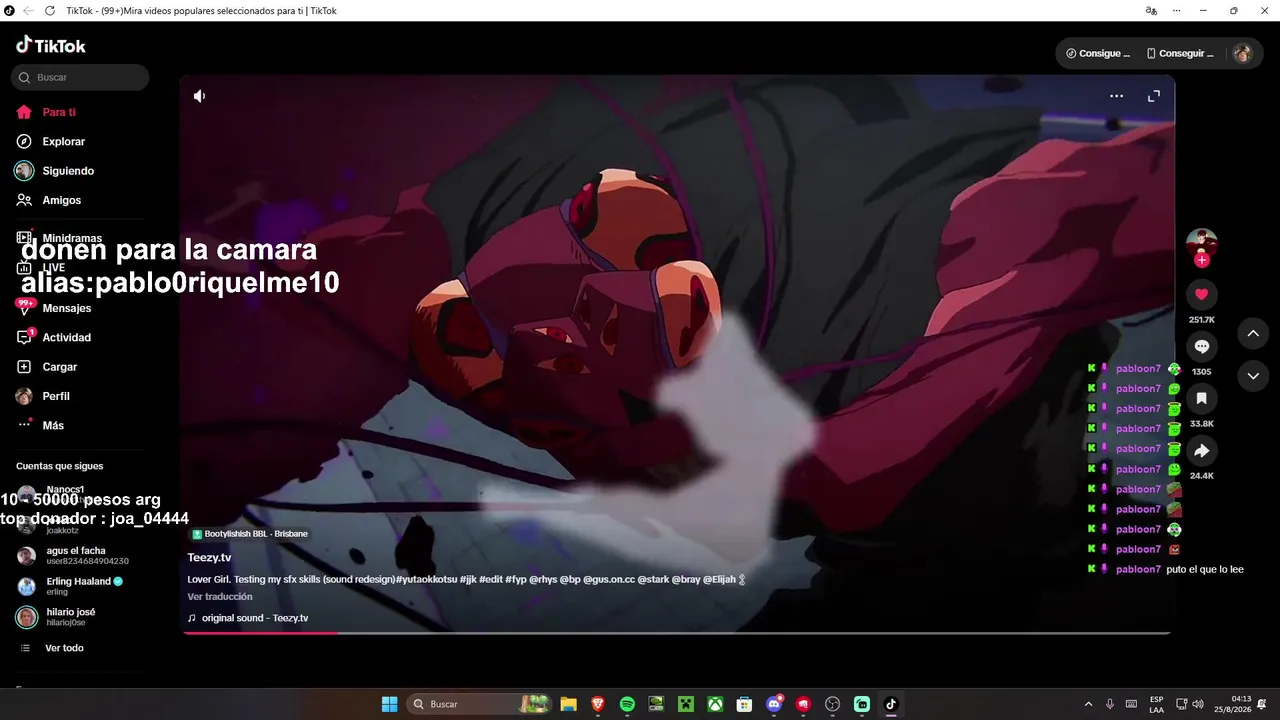Go to the Para ti feed

59,112
